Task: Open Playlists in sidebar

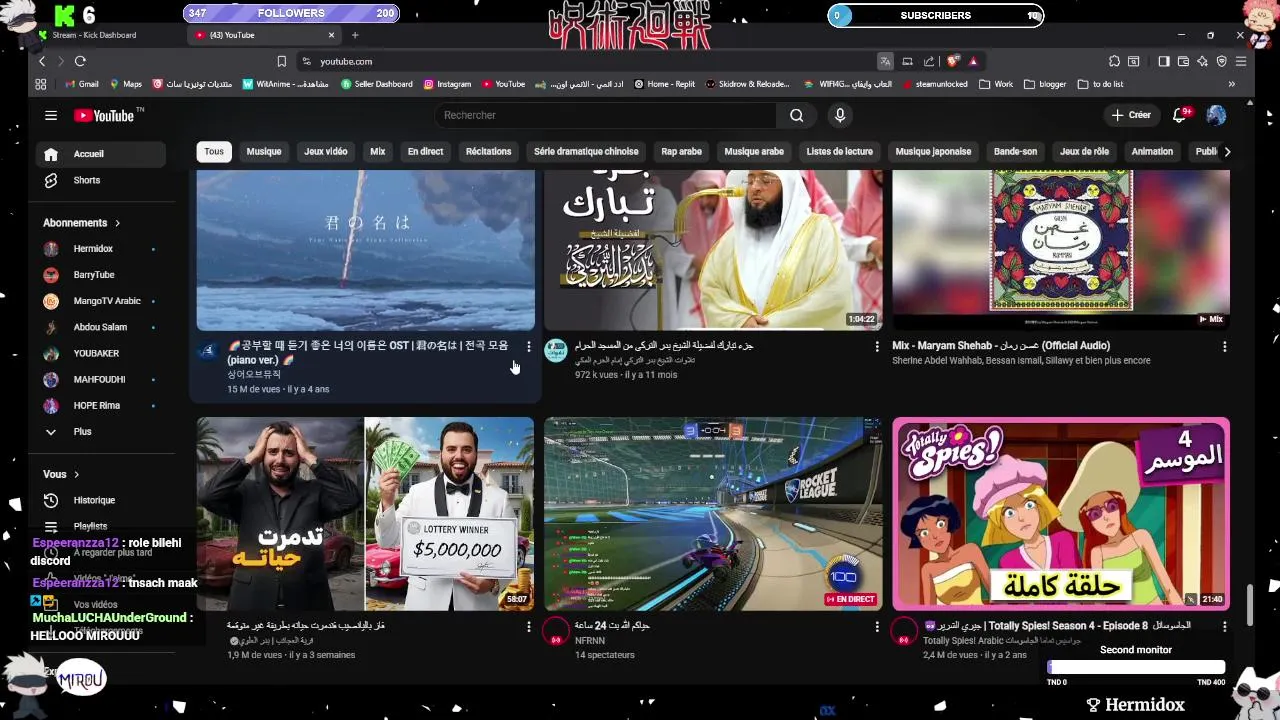Action: pos(100,526)
